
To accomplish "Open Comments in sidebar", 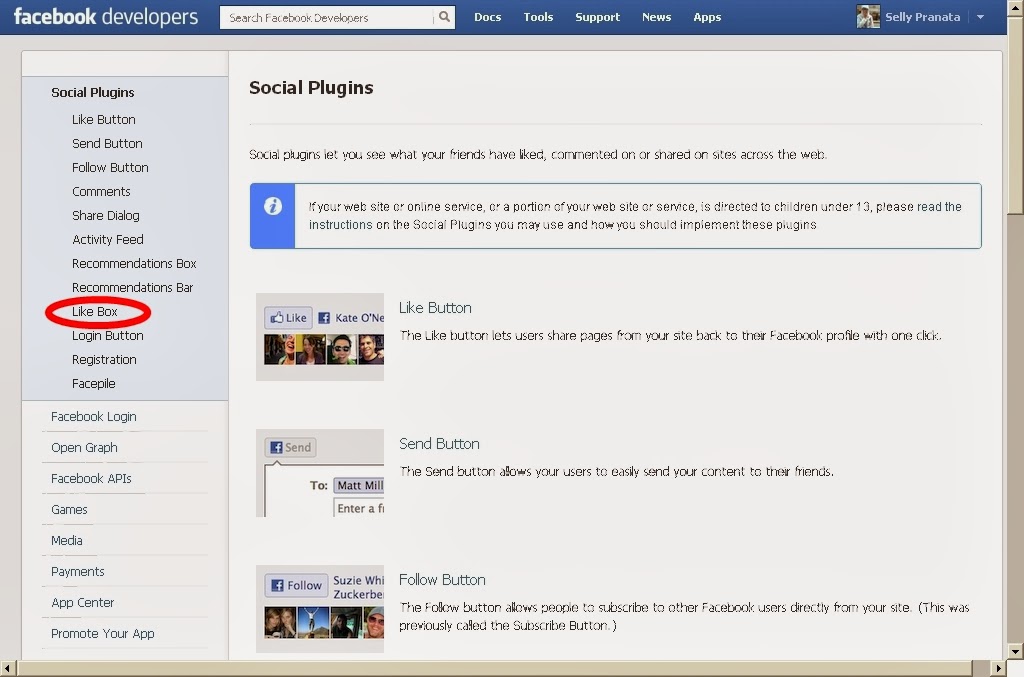I will pos(101,192).
